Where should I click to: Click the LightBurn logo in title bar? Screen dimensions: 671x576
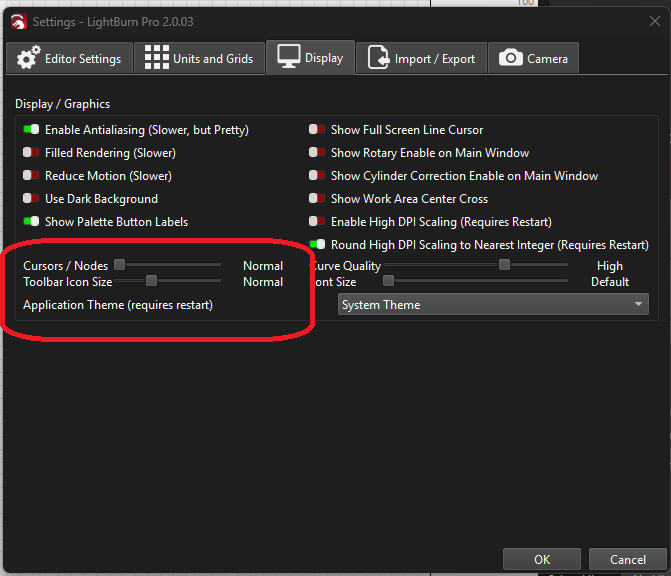[x=18, y=21]
